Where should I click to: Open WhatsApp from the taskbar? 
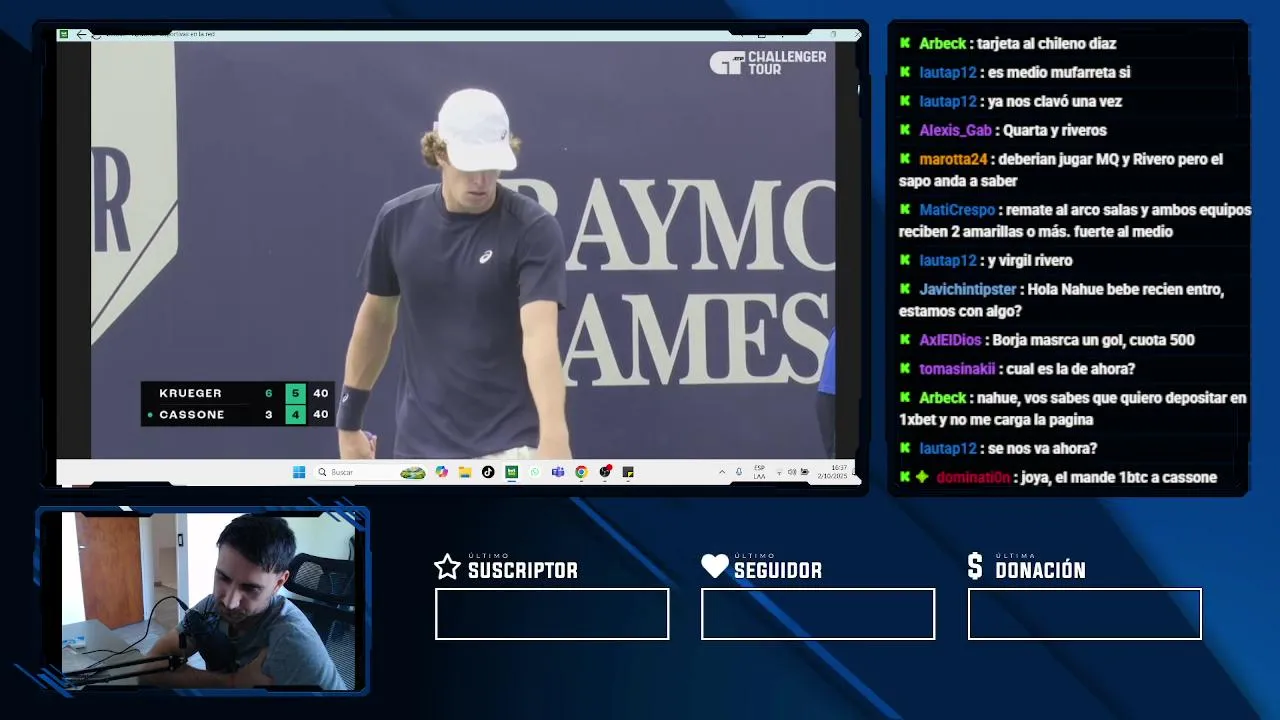(x=535, y=472)
